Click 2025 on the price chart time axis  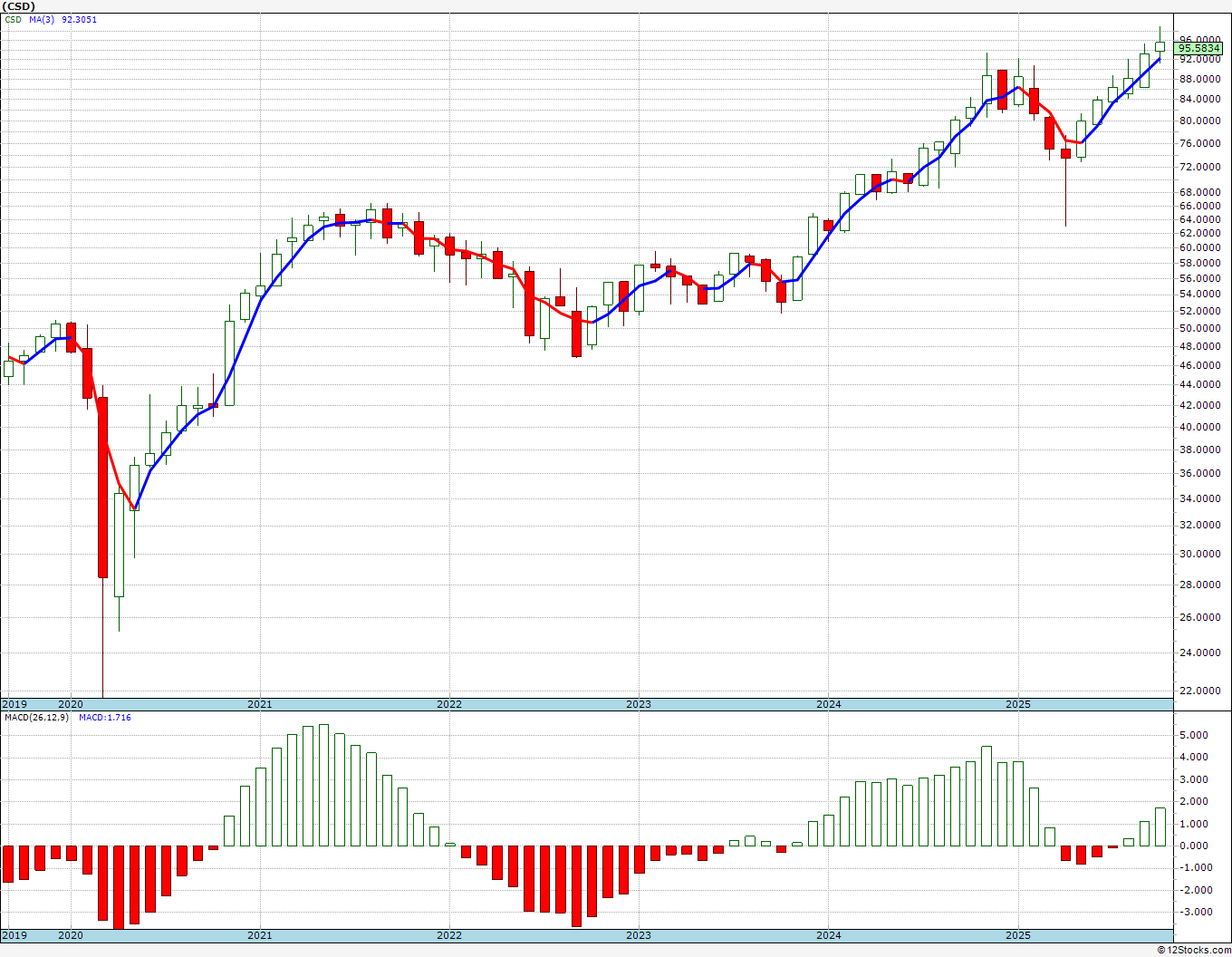pos(1018,704)
